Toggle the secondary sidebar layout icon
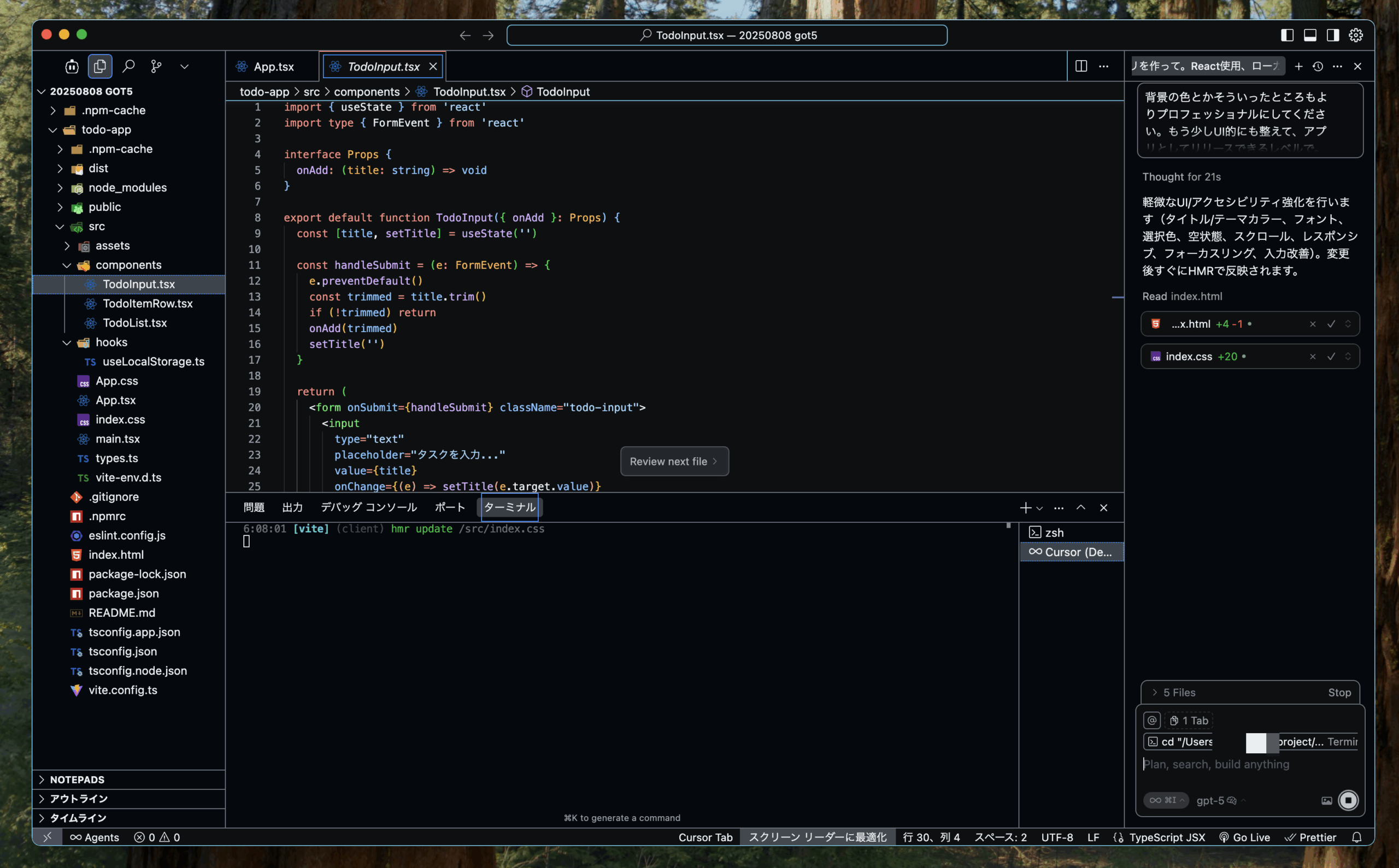The image size is (1399, 868). [x=1333, y=35]
